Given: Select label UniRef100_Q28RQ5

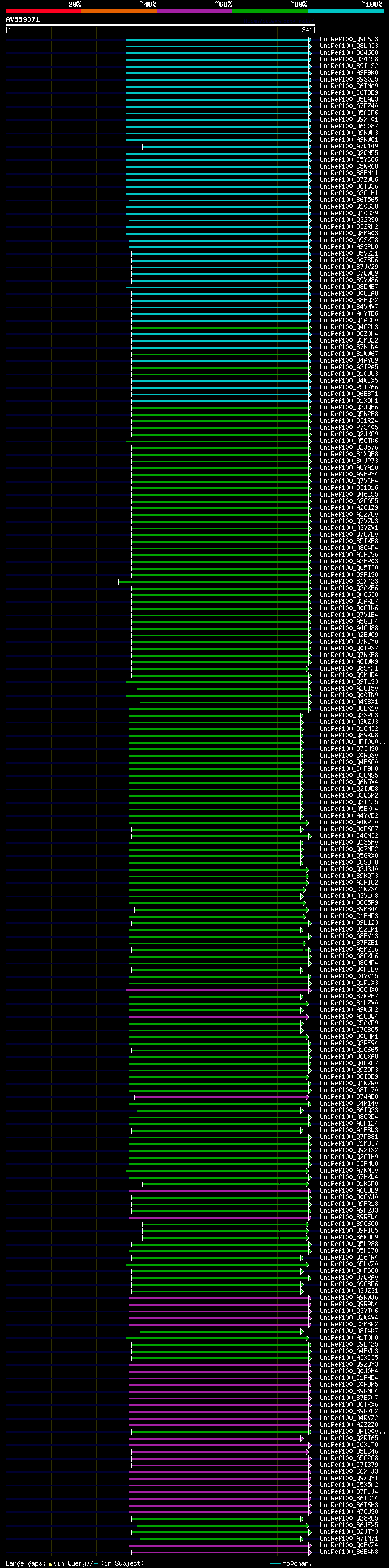Looking at the screenshot, I should [349, 1519].
